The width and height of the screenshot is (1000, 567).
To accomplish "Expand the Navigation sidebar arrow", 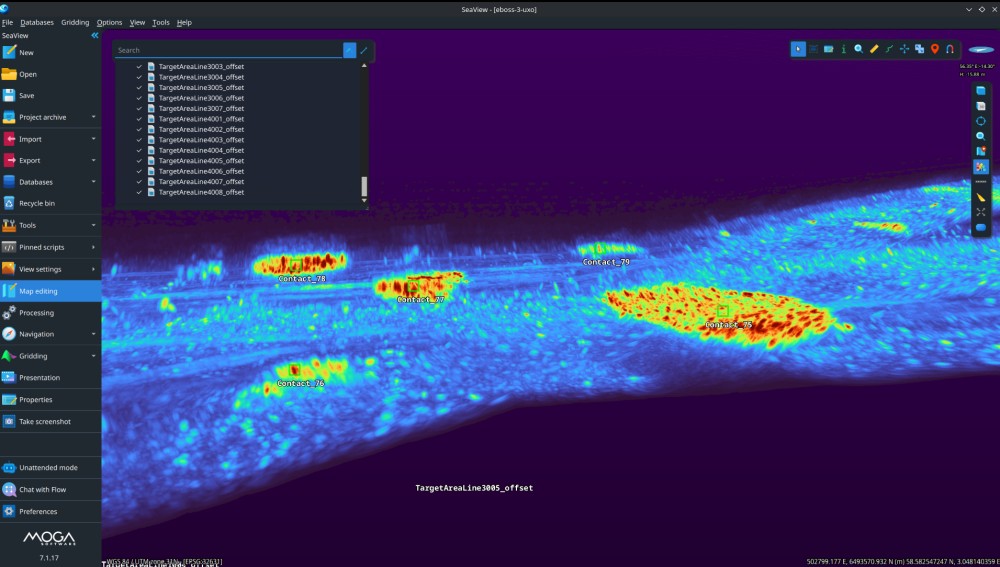I will (x=94, y=334).
